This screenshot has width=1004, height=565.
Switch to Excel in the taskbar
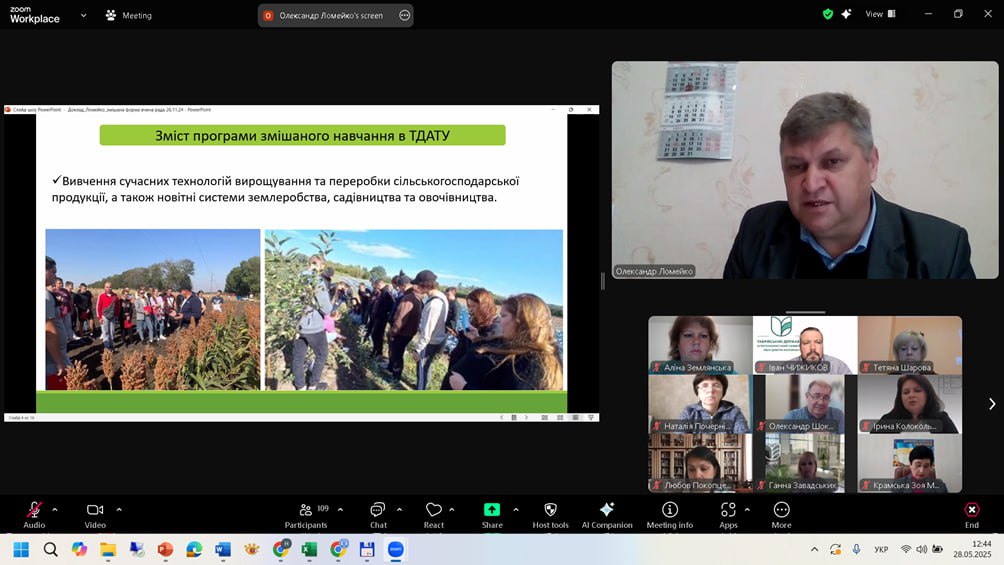309,550
